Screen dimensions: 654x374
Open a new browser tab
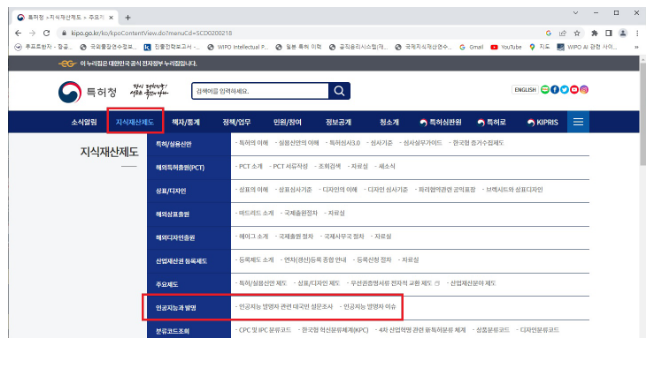pos(128,18)
